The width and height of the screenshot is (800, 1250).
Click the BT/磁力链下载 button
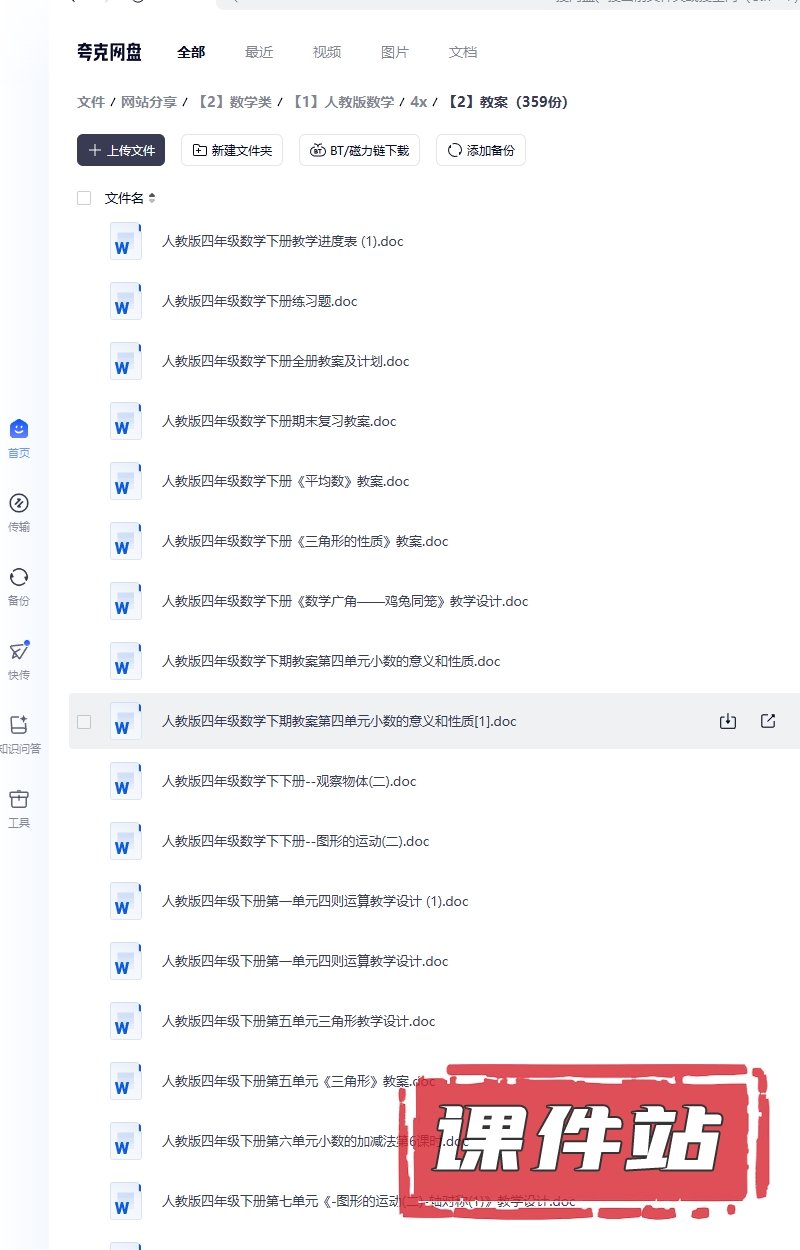point(359,150)
